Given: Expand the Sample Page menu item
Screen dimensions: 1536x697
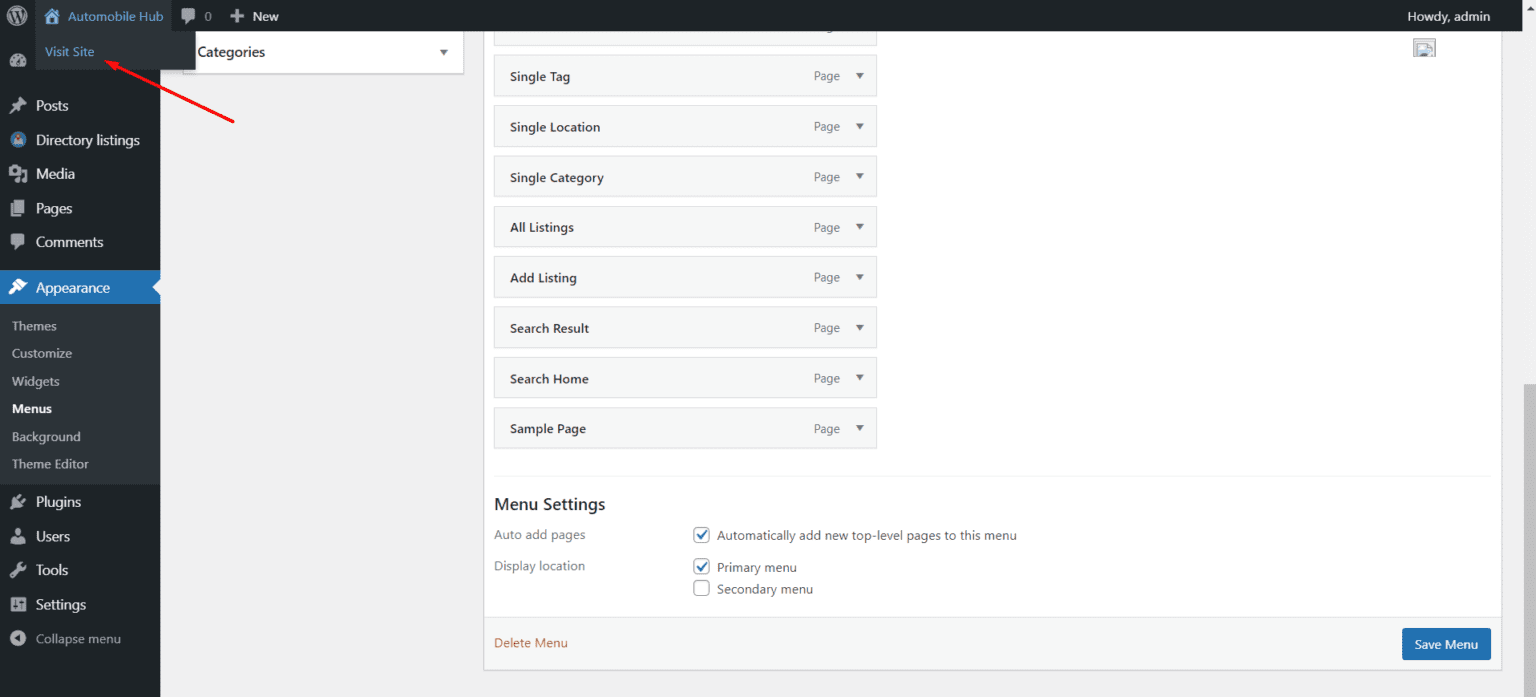Looking at the screenshot, I should coord(860,428).
